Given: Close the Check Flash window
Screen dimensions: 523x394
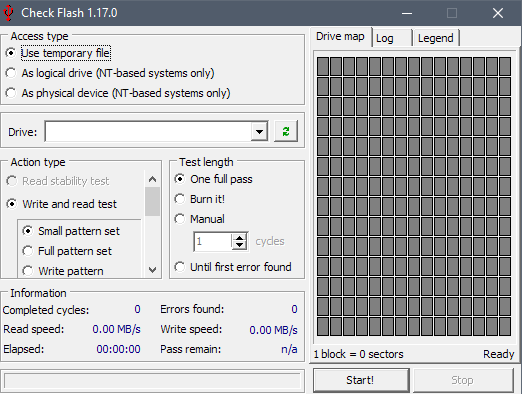Looking at the screenshot, I should [x=498, y=13].
